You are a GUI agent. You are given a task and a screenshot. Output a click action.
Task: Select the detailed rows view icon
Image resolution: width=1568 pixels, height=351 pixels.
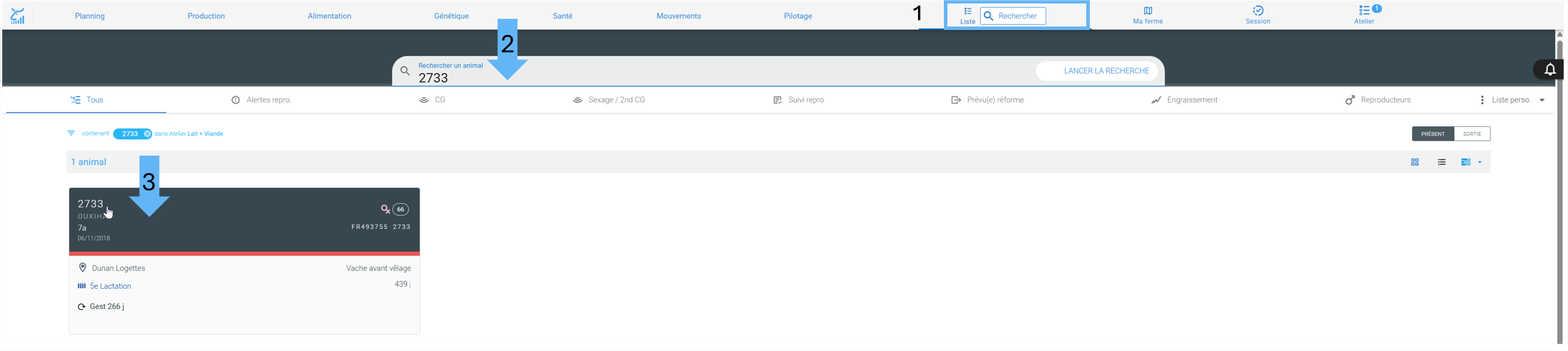pos(1465,162)
